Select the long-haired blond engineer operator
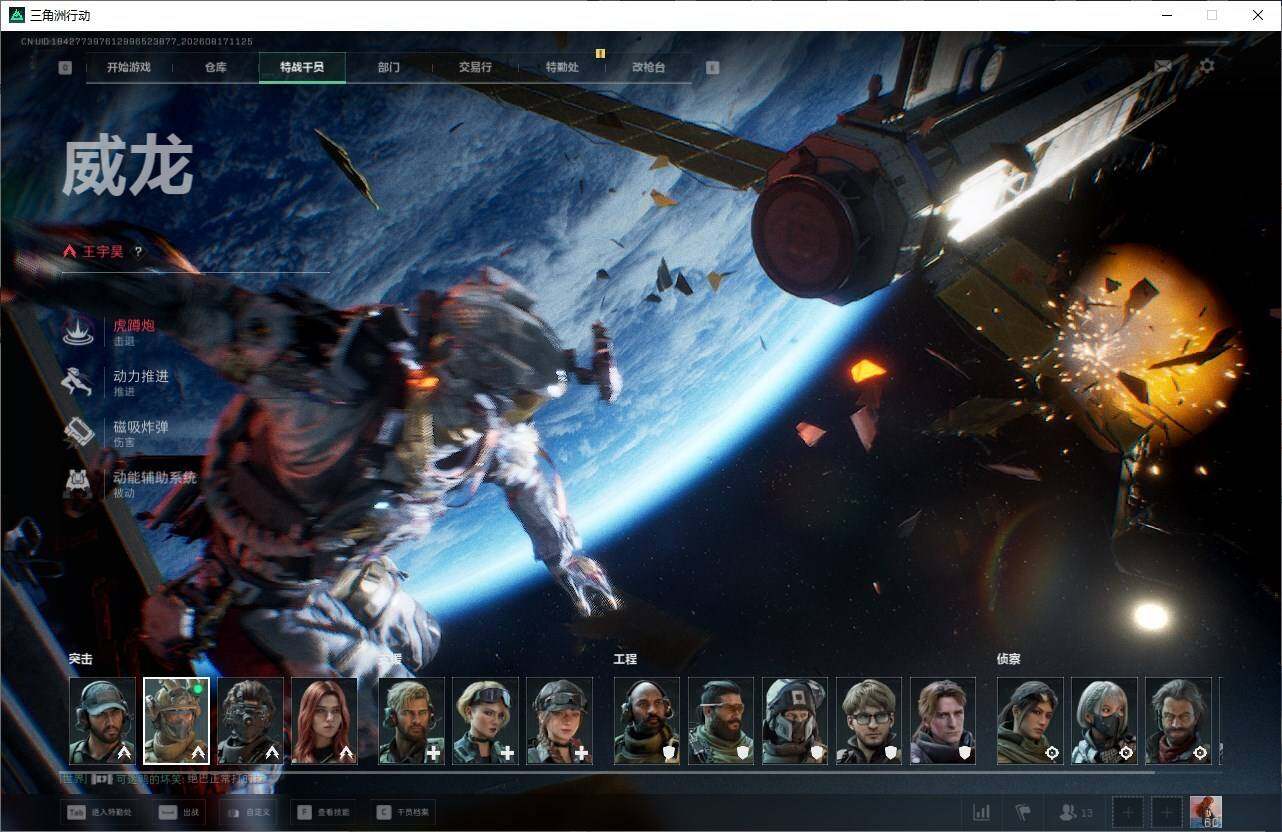 pyautogui.click(x=943, y=721)
